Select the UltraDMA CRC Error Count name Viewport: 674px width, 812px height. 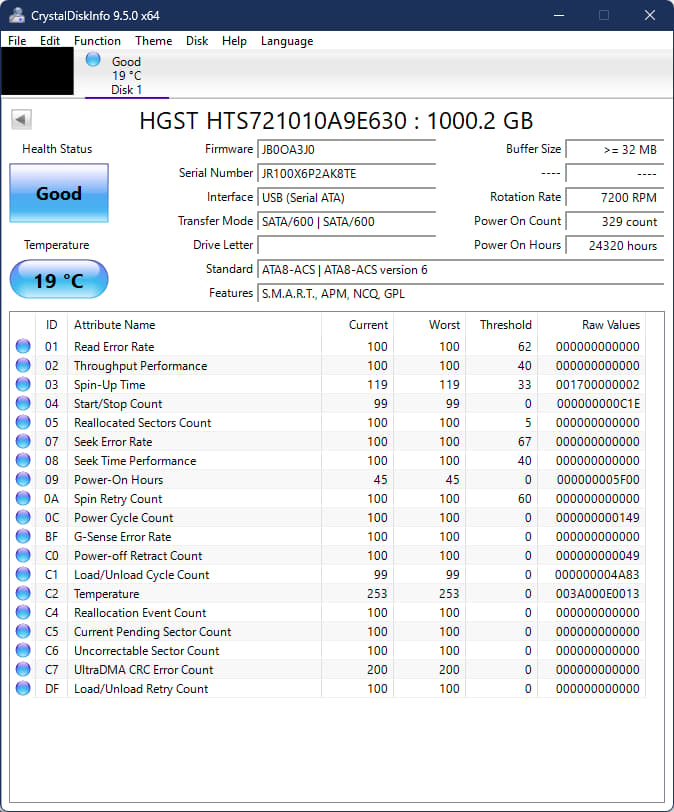(143, 670)
